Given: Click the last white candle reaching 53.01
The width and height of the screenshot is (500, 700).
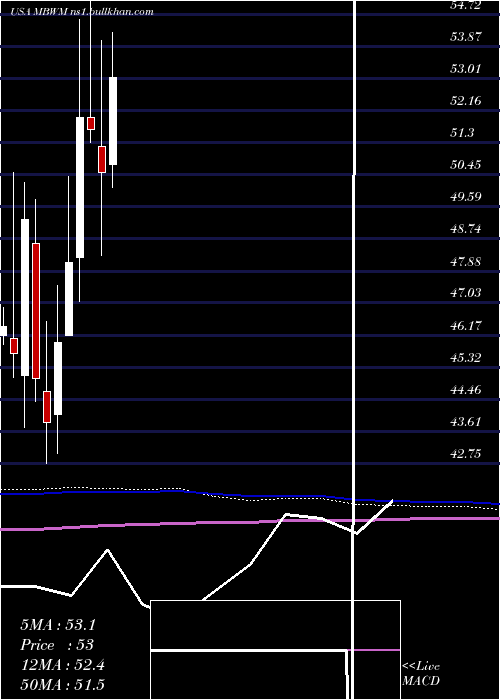Looking at the screenshot, I should pyautogui.click(x=113, y=121).
